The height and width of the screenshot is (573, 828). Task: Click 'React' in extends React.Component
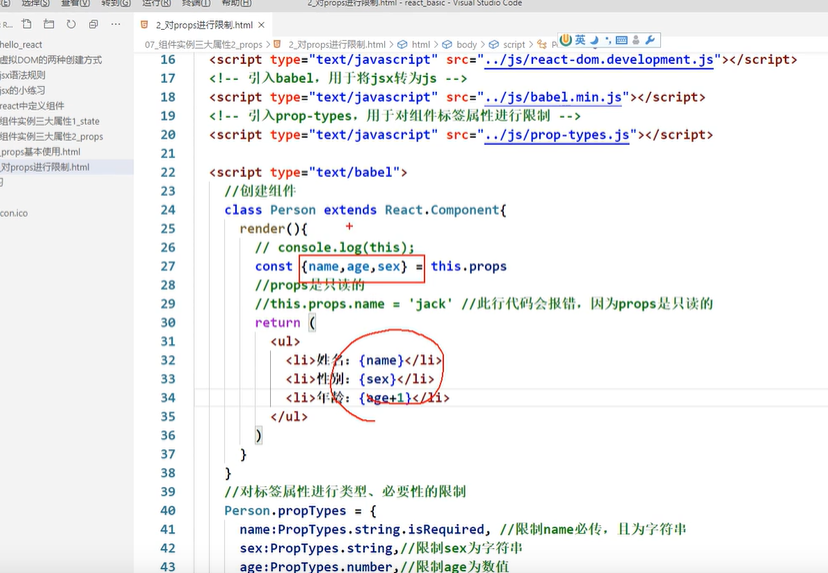[x=404, y=210]
